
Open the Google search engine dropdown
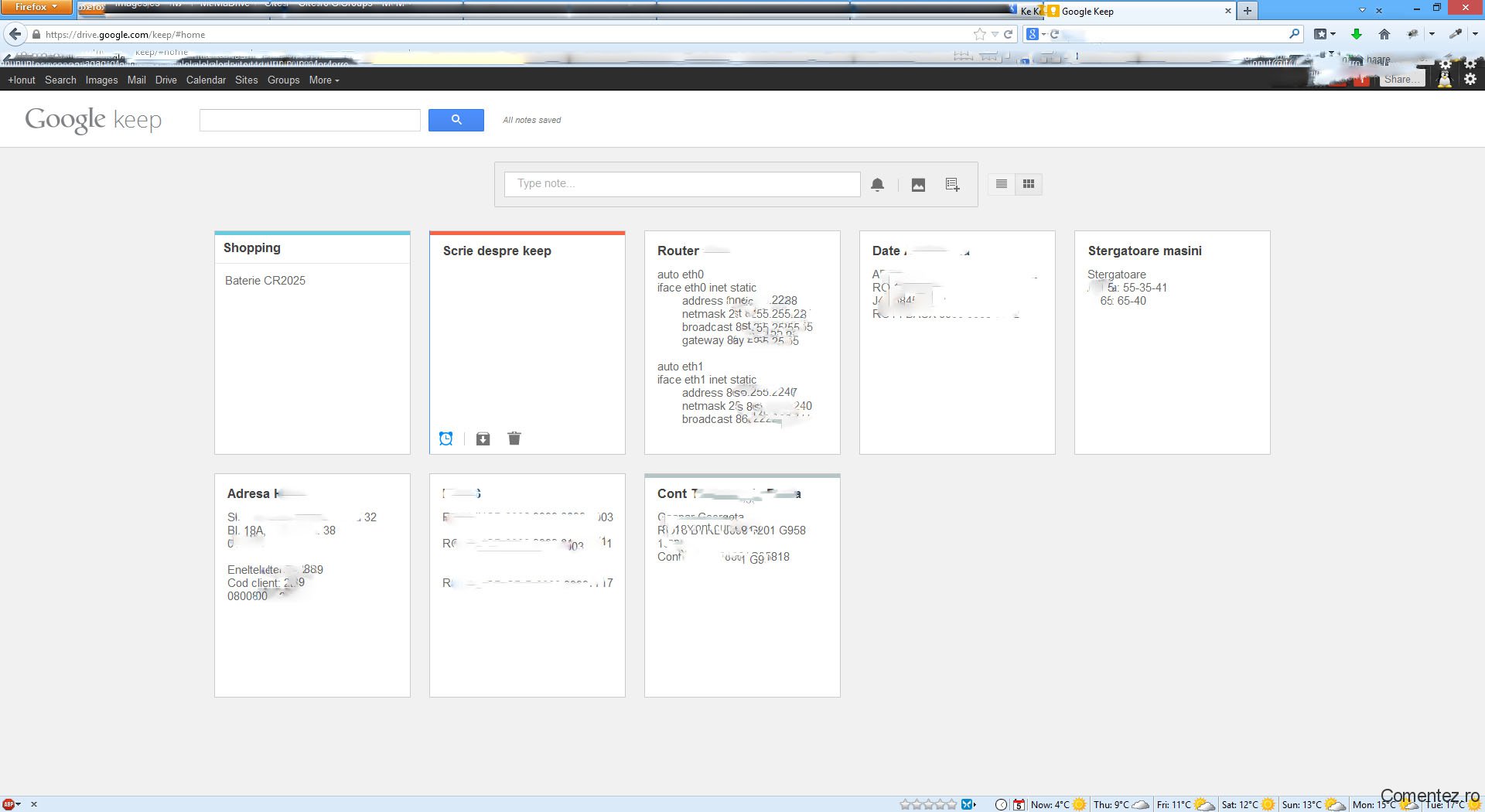point(1036,34)
